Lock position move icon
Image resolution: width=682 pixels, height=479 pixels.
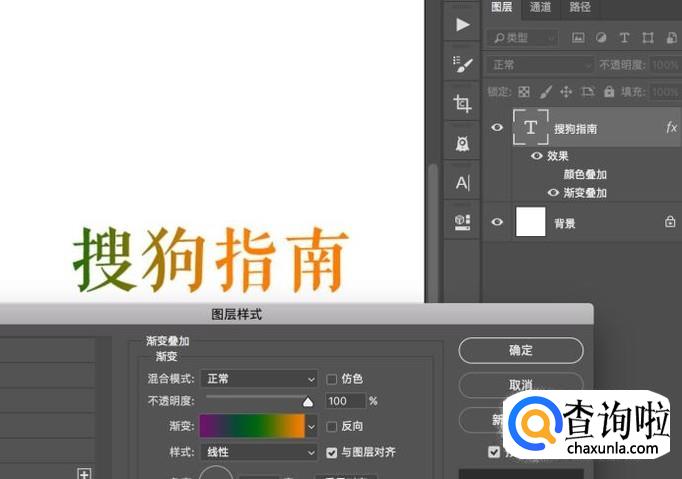tap(566, 91)
